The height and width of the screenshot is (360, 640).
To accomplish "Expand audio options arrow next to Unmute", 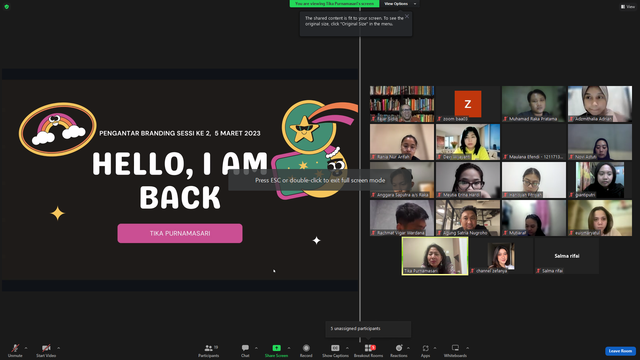I will click(26, 348).
